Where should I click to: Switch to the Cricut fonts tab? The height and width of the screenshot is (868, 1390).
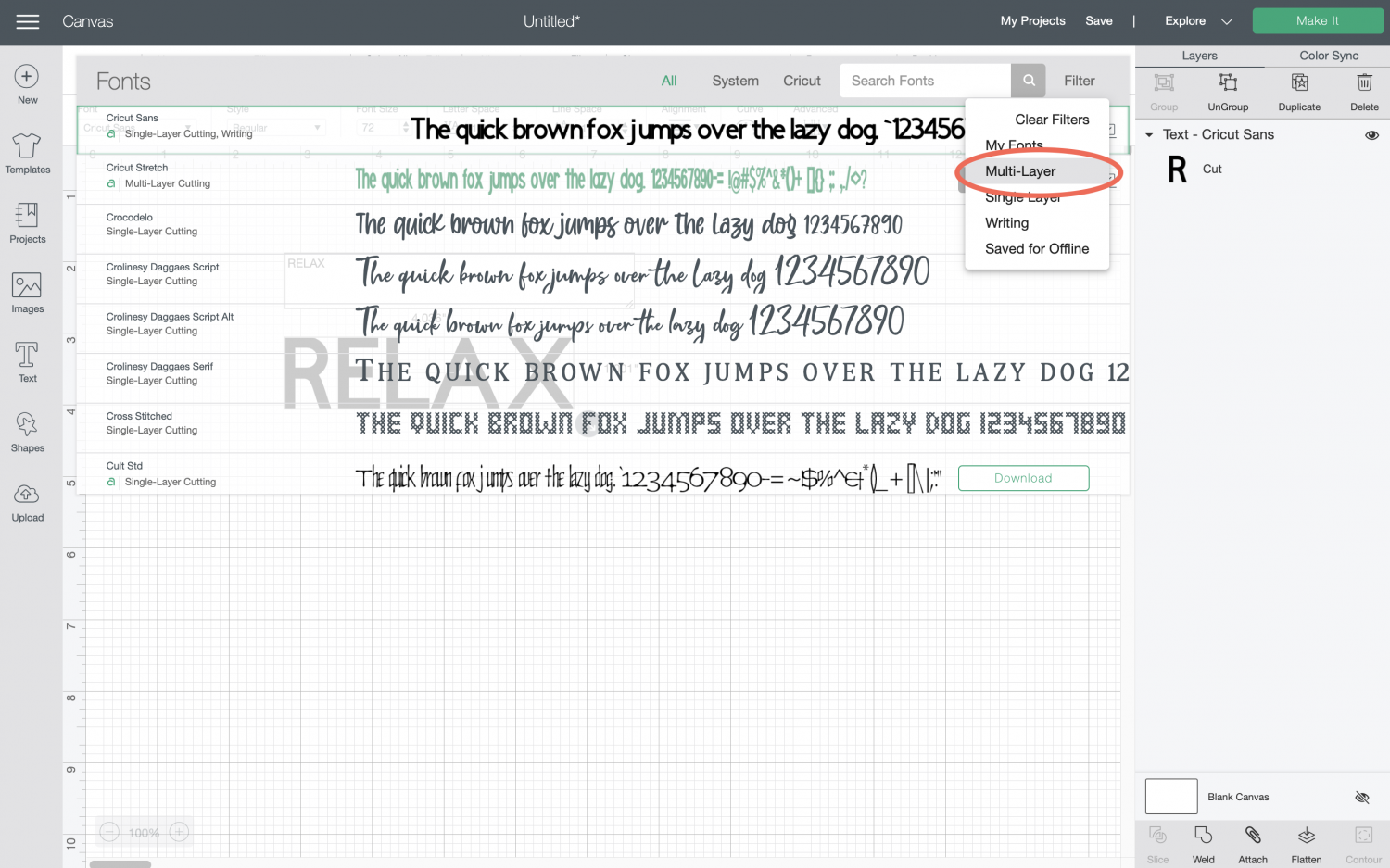(x=802, y=81)
